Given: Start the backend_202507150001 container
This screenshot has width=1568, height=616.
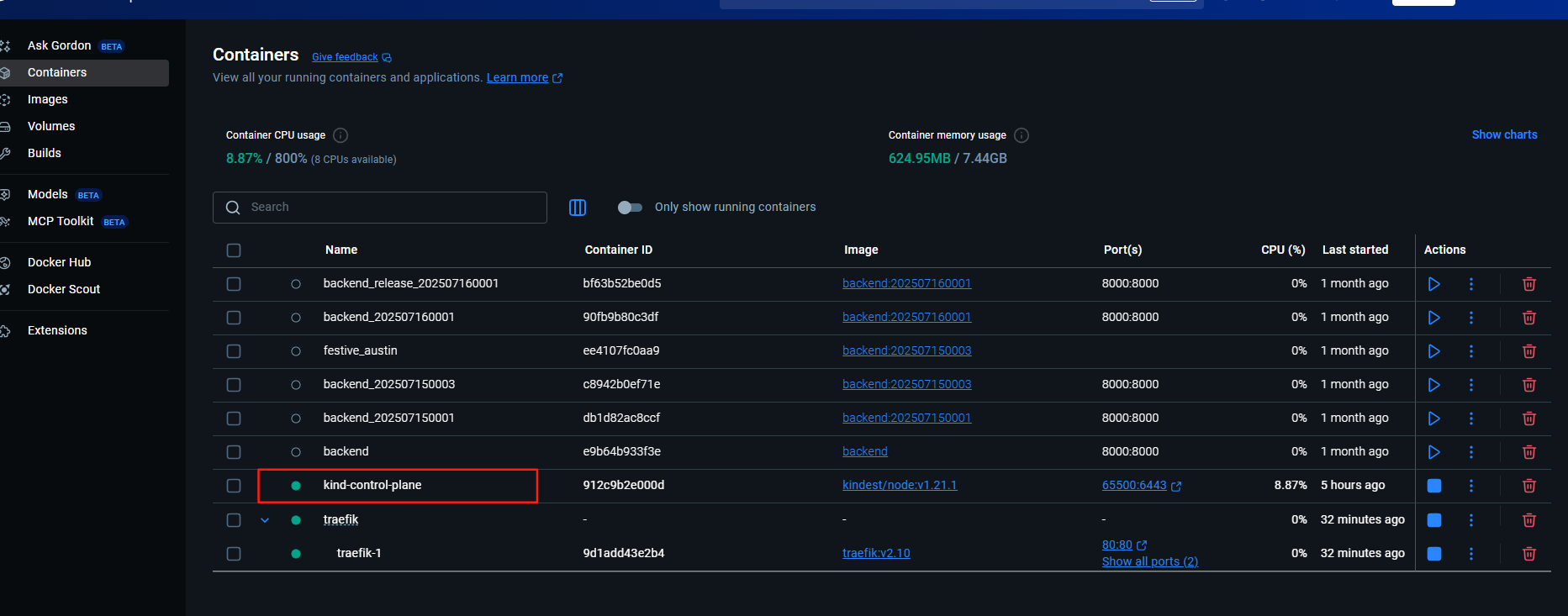Looking at the screenshot, I should [1434, 419].
